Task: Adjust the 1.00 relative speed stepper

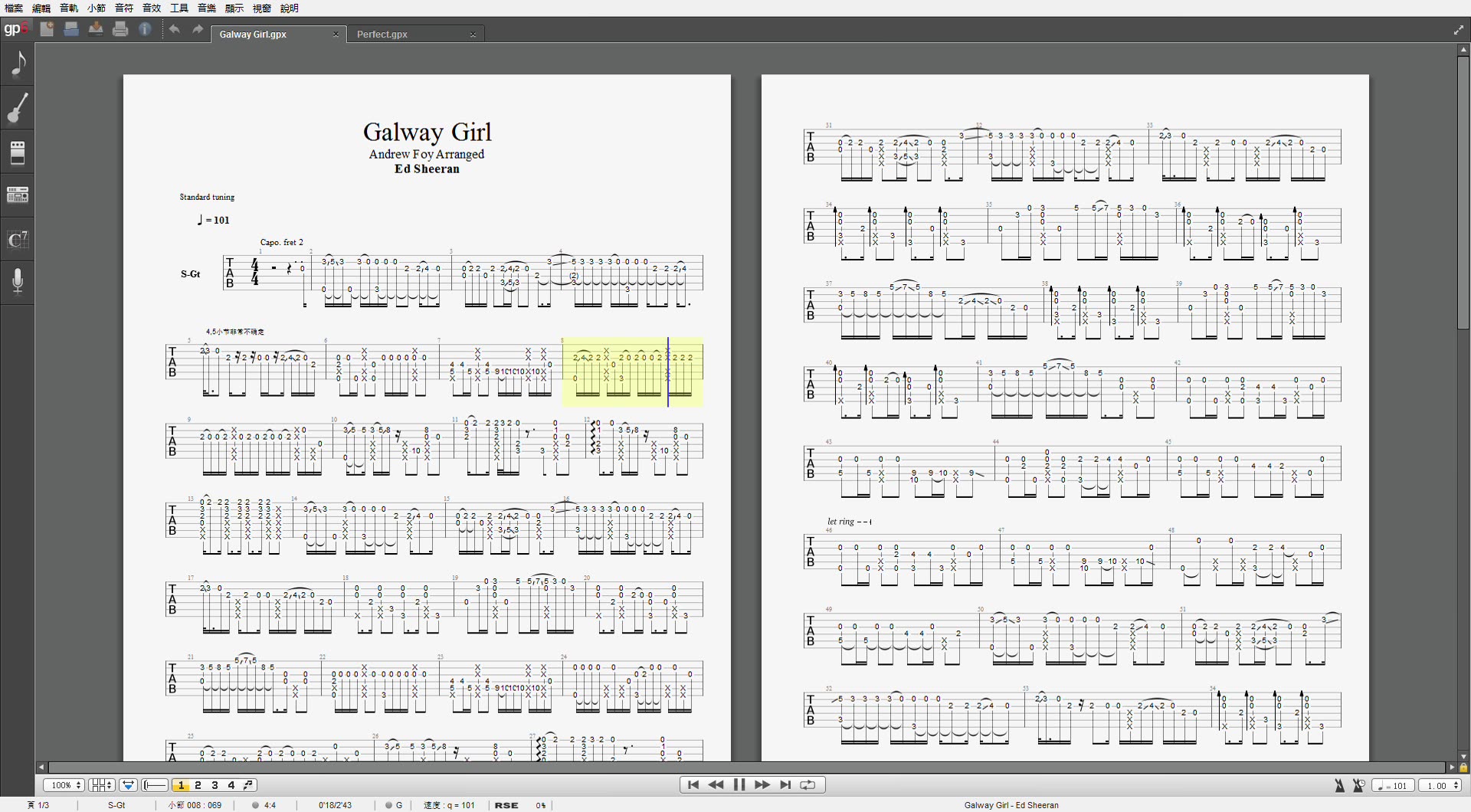Action: pyautogui.click(x=1440, y=786)
